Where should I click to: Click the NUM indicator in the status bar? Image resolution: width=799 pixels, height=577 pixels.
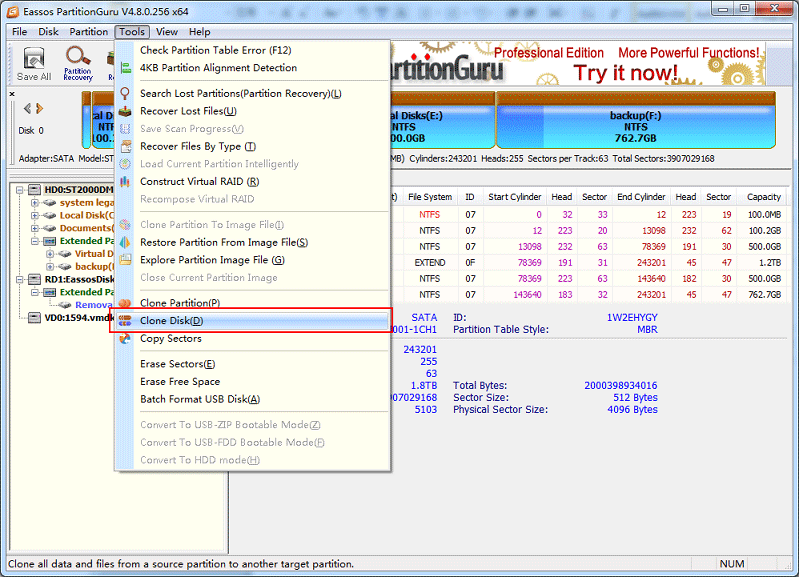(x=732, y=564)
